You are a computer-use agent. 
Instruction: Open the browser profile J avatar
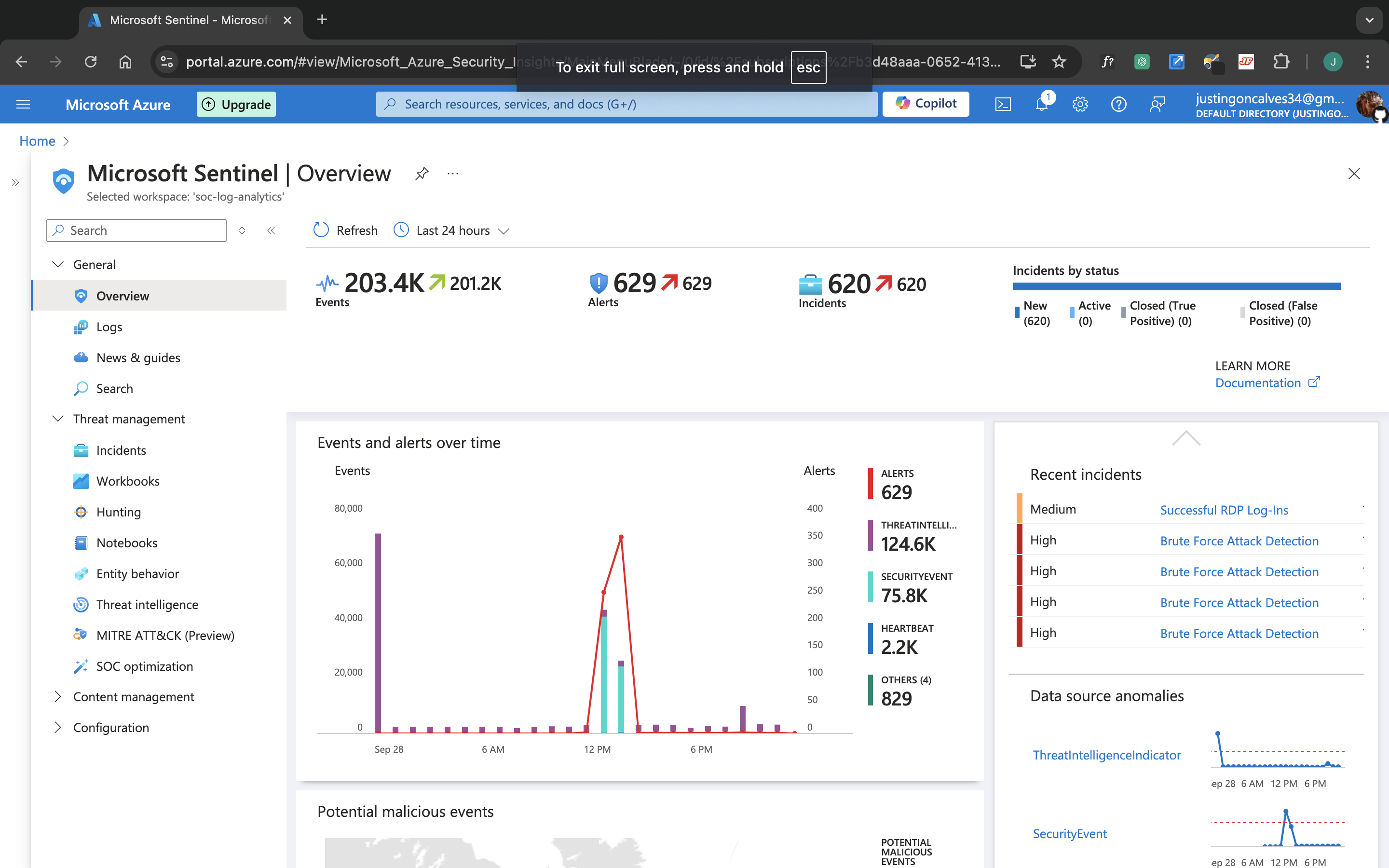click(x=1333, y=61)
